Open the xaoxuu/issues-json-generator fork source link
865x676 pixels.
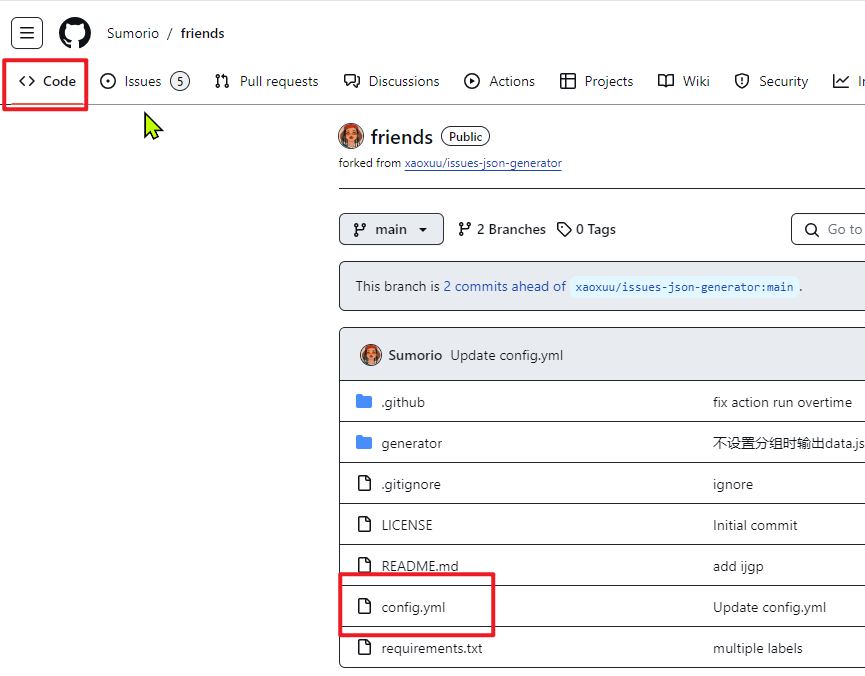click(x=483, y=163)
